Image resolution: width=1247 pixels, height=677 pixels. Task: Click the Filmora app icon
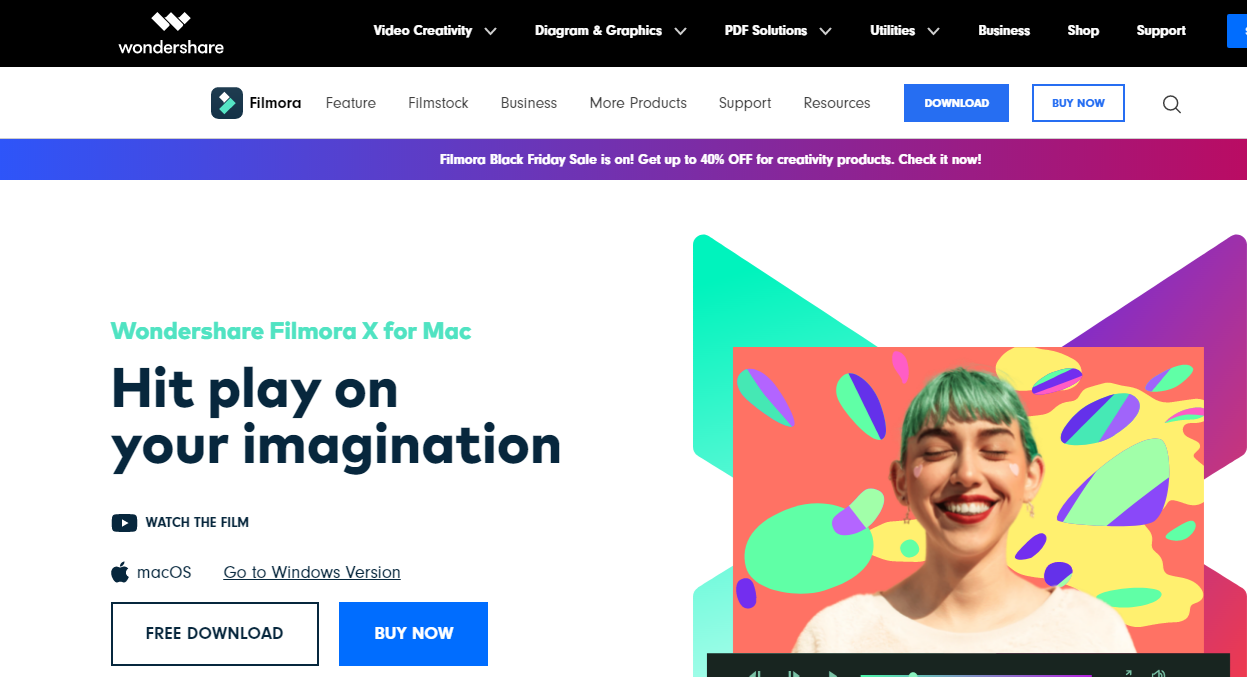(x=227, y=103)
